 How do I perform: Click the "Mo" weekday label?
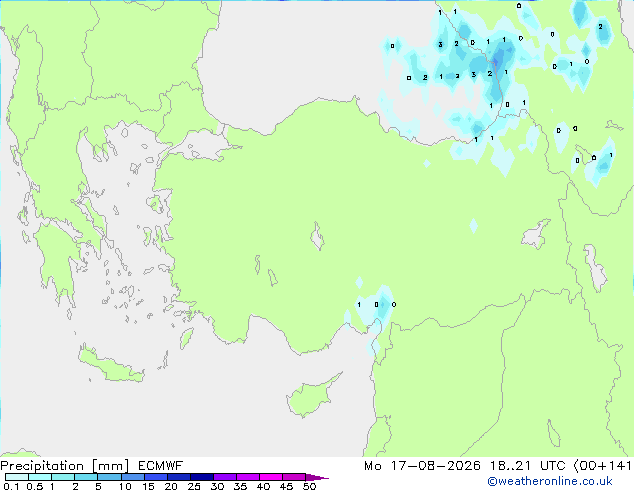pyautogui.click(x=373, y=466)
